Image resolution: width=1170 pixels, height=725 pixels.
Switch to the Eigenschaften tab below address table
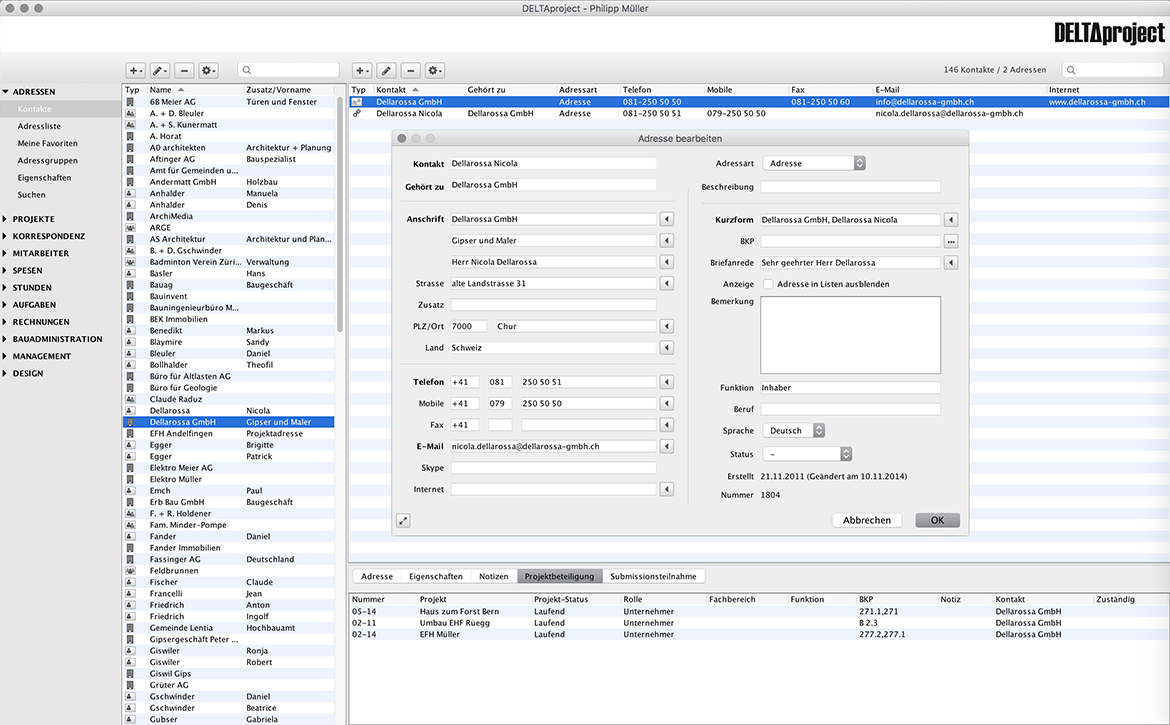coord(436,577)
